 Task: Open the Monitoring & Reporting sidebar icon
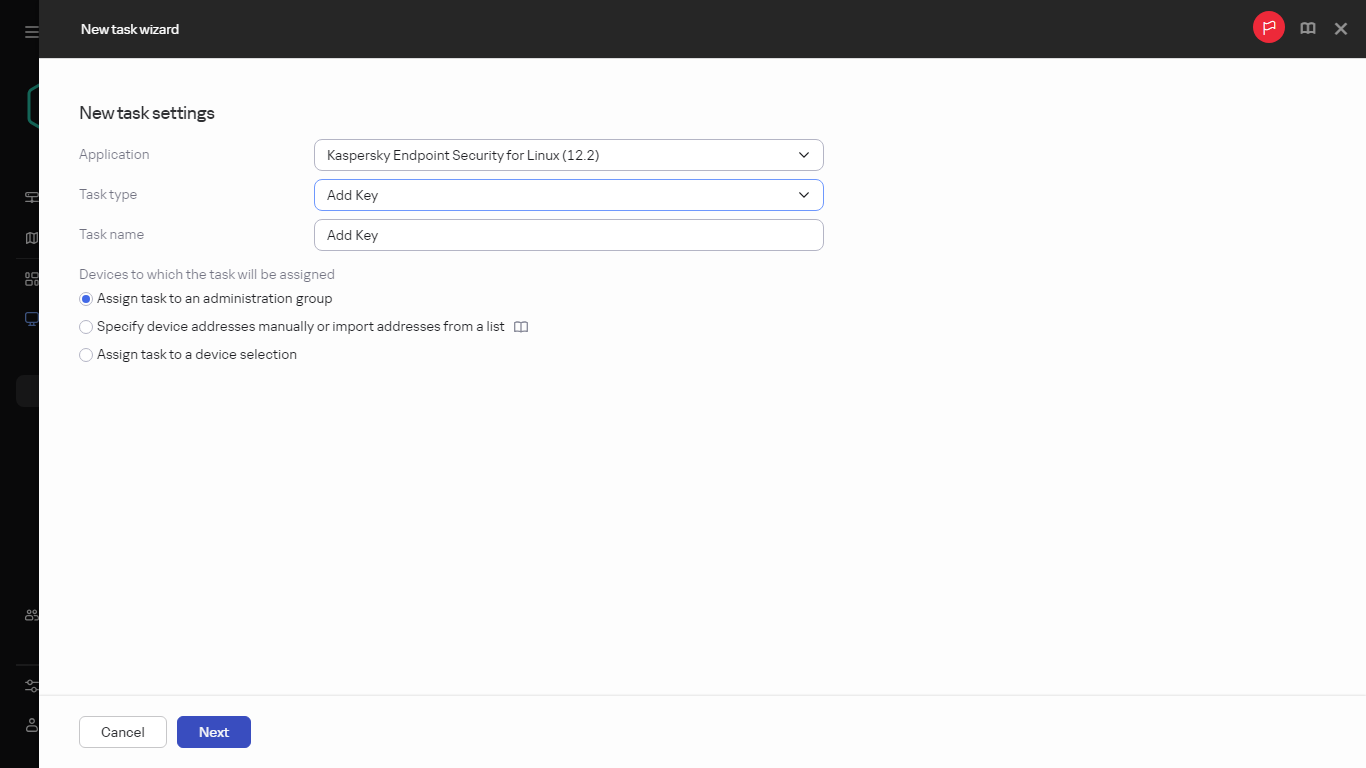point(30,237)
